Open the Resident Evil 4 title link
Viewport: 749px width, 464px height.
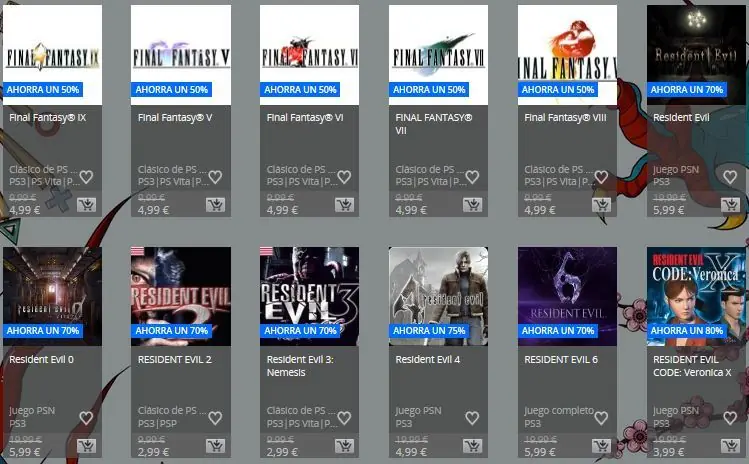point(428,359)
